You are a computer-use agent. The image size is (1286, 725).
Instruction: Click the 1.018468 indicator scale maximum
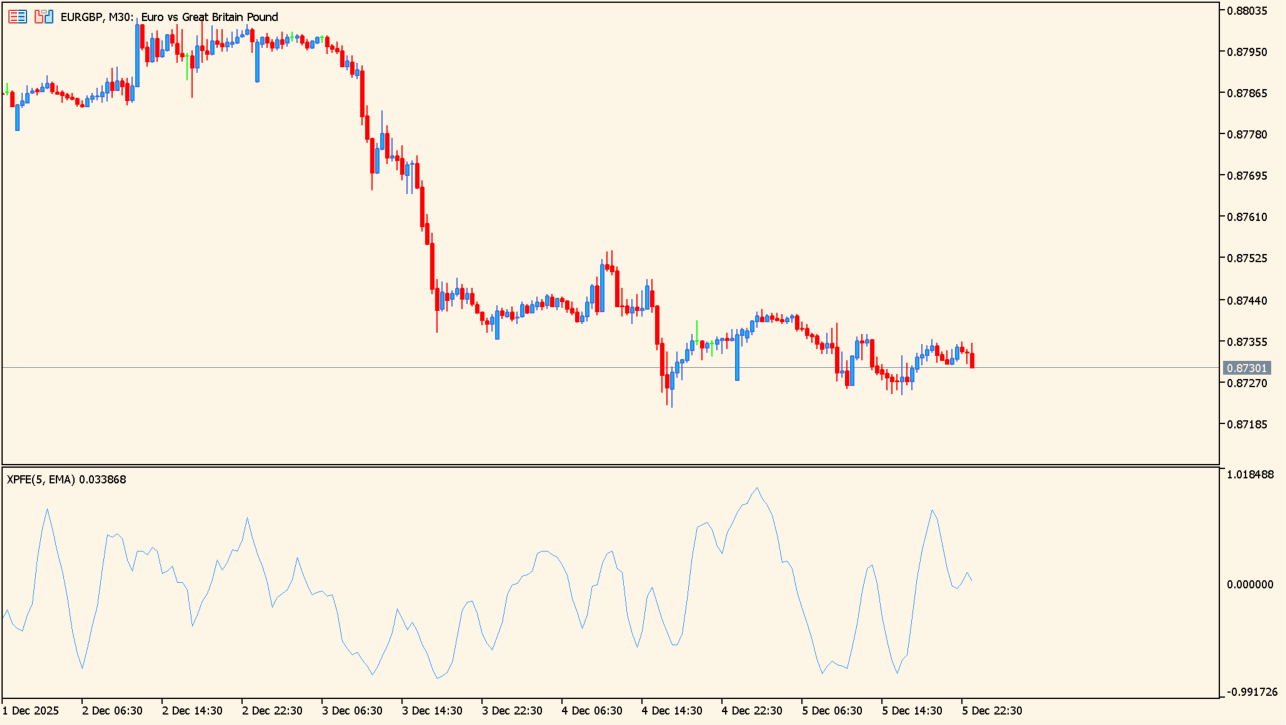click(x=1250, y=475)
